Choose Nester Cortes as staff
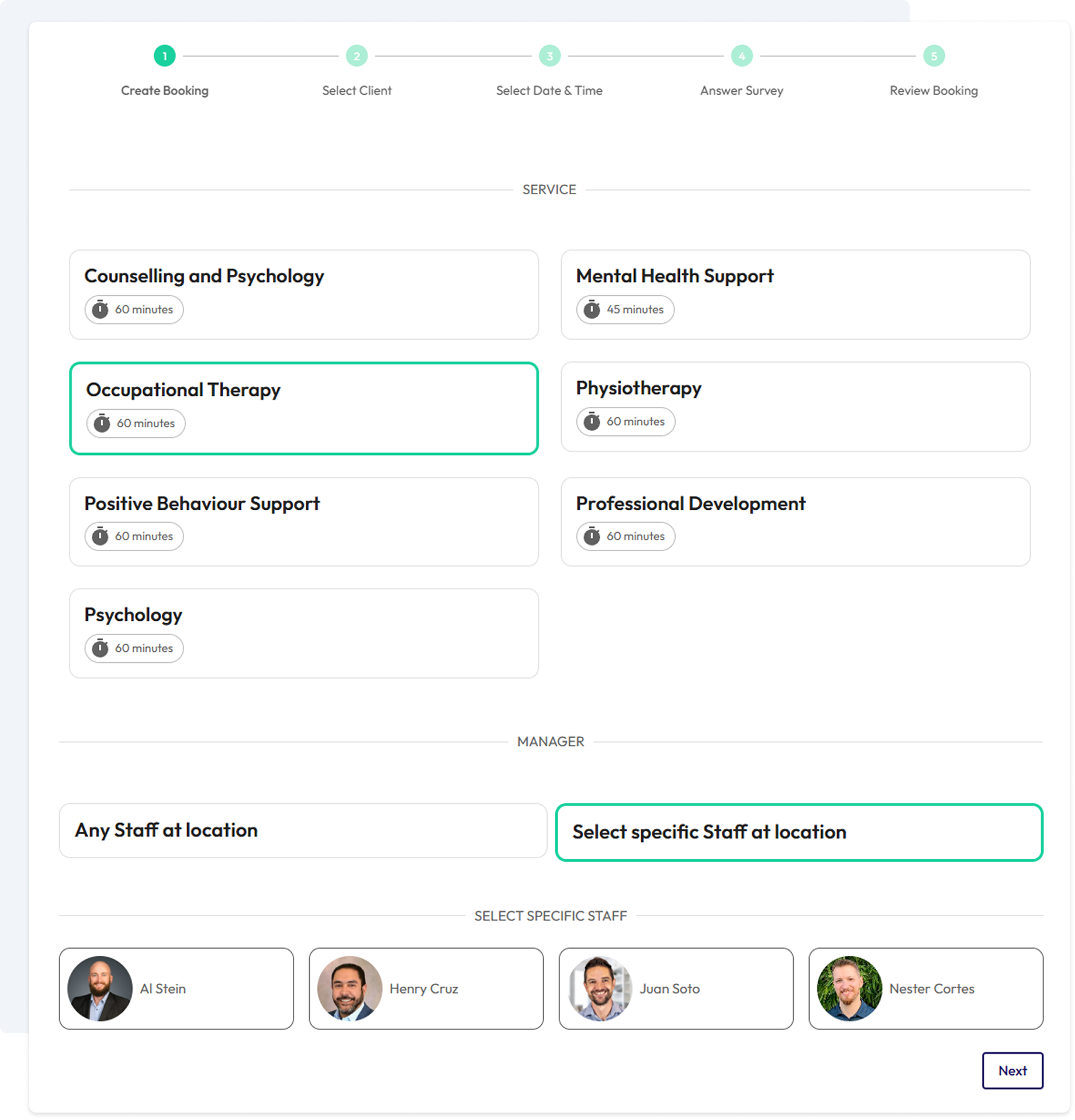The width and height of the screenshot is (1075, 1120). pyautogui.click(x=926, y=988)
